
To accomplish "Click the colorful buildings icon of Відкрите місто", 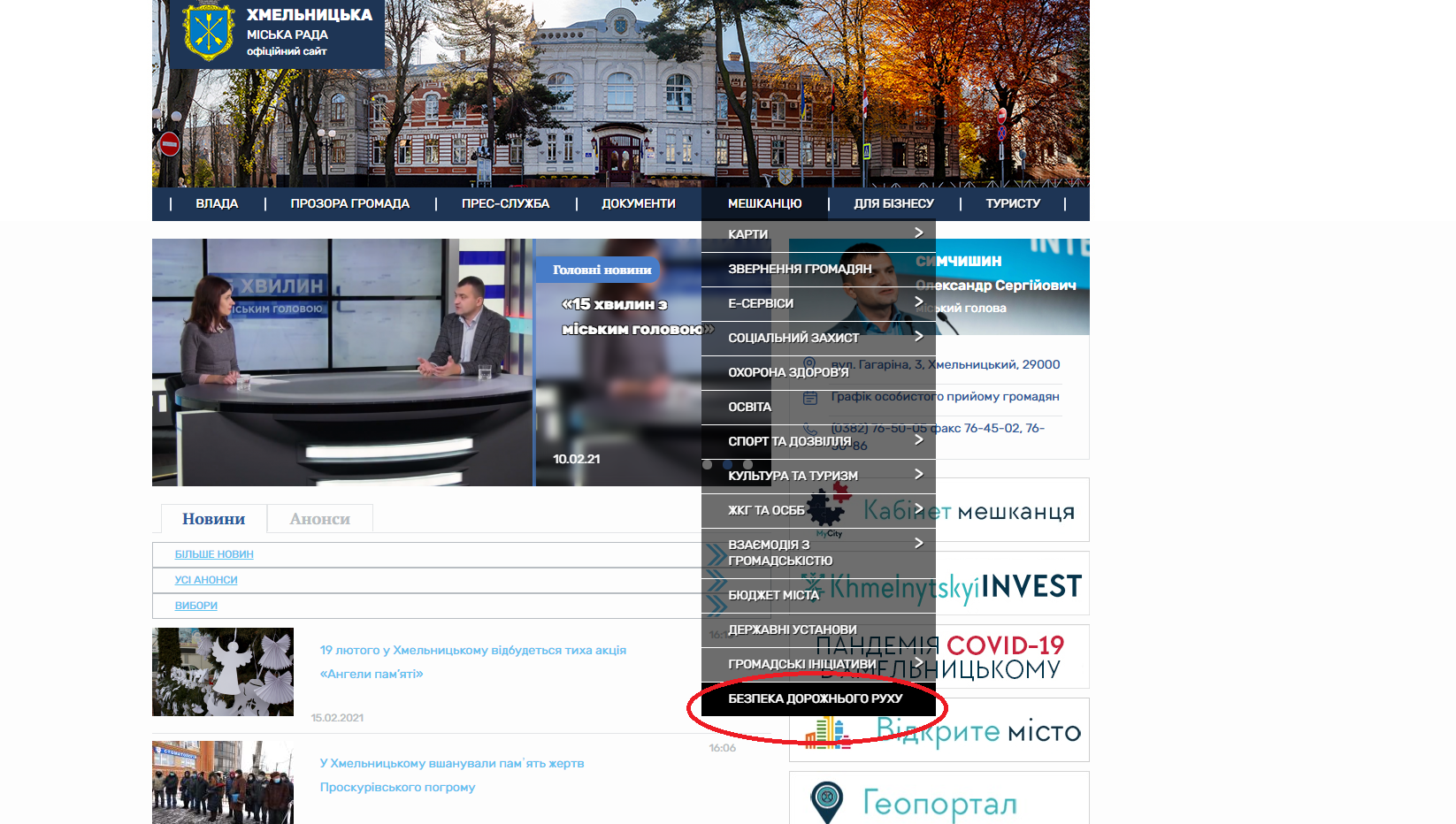I will coord(827,733).
